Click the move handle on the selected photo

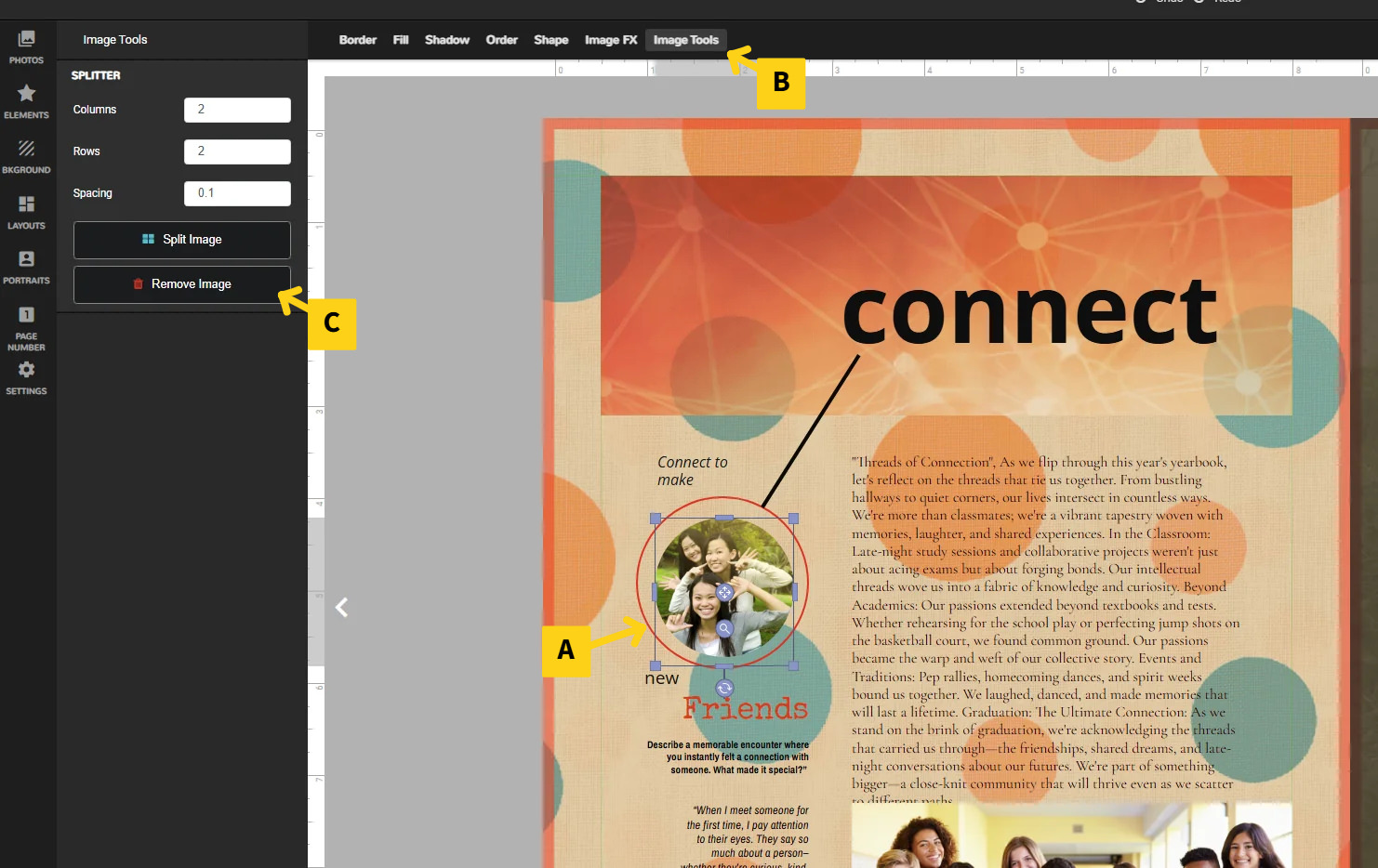(x=724, y=592)
